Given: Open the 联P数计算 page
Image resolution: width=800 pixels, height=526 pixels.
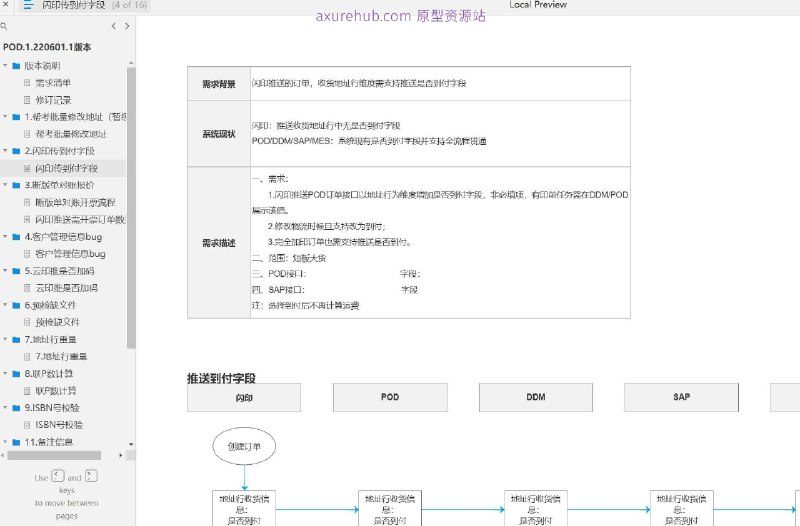Looking at the screenshot, I should tap(56, 391).
